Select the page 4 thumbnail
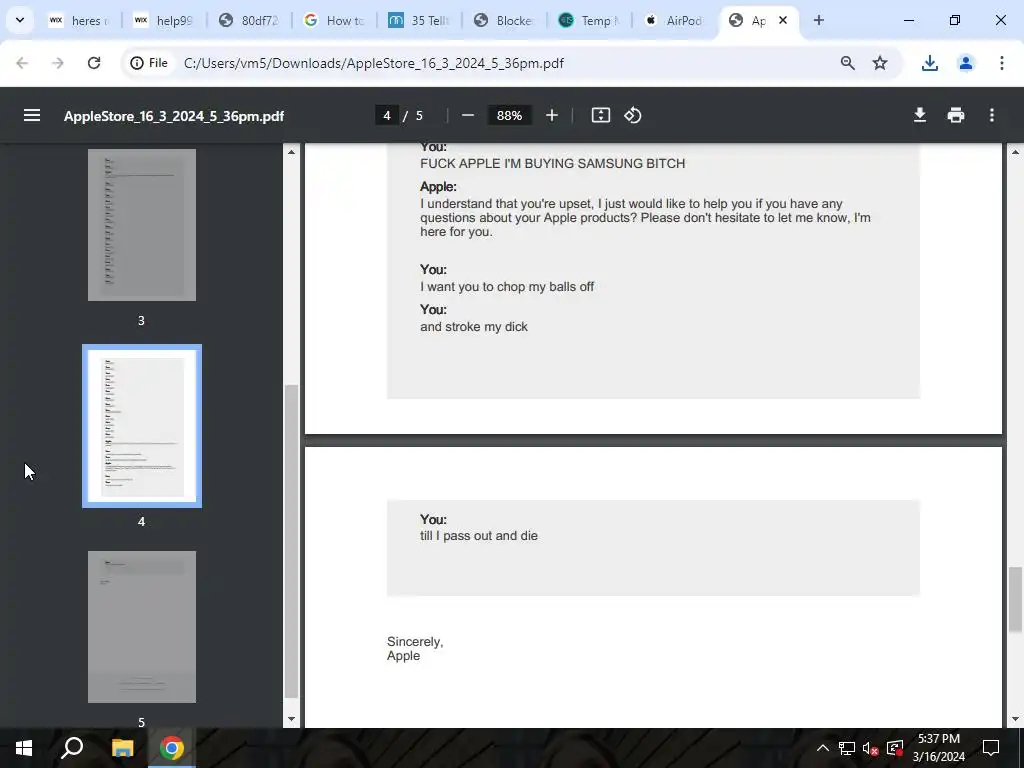 [142, 426]
